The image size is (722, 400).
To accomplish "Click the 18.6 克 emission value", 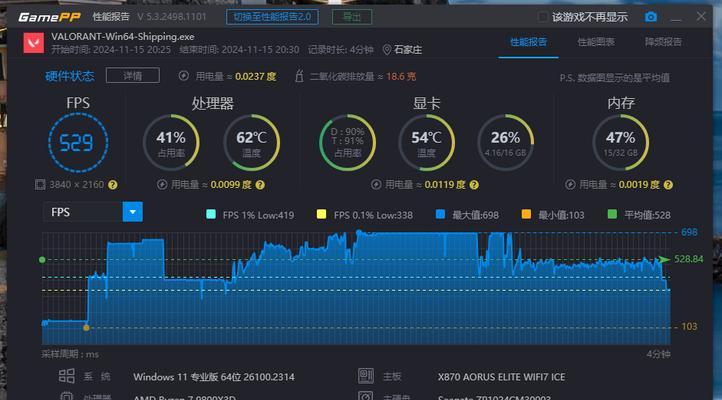I will coord(401,76).
